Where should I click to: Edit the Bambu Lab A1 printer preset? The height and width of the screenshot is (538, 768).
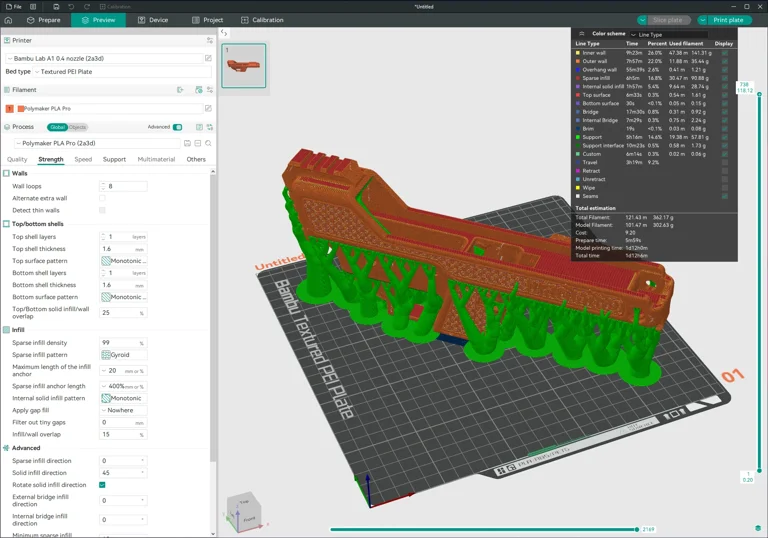208,58
